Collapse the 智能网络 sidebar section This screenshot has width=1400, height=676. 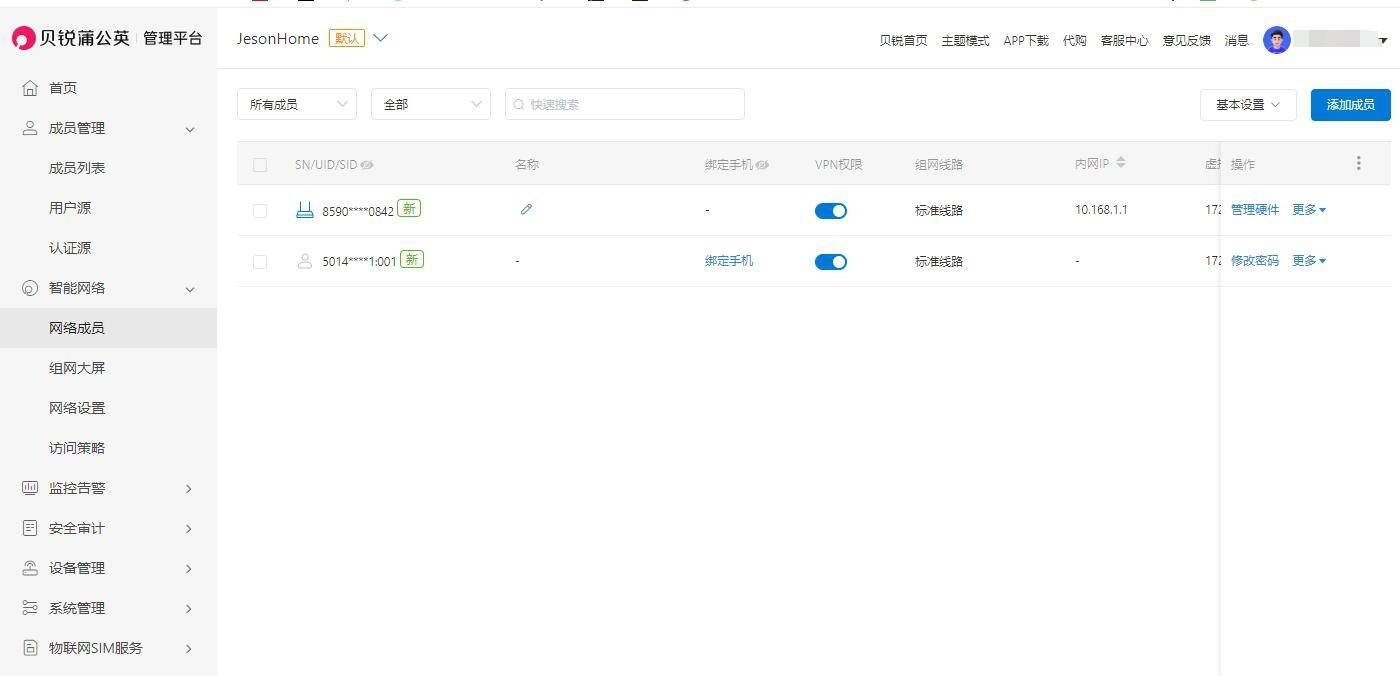click(x=190, y=289)
